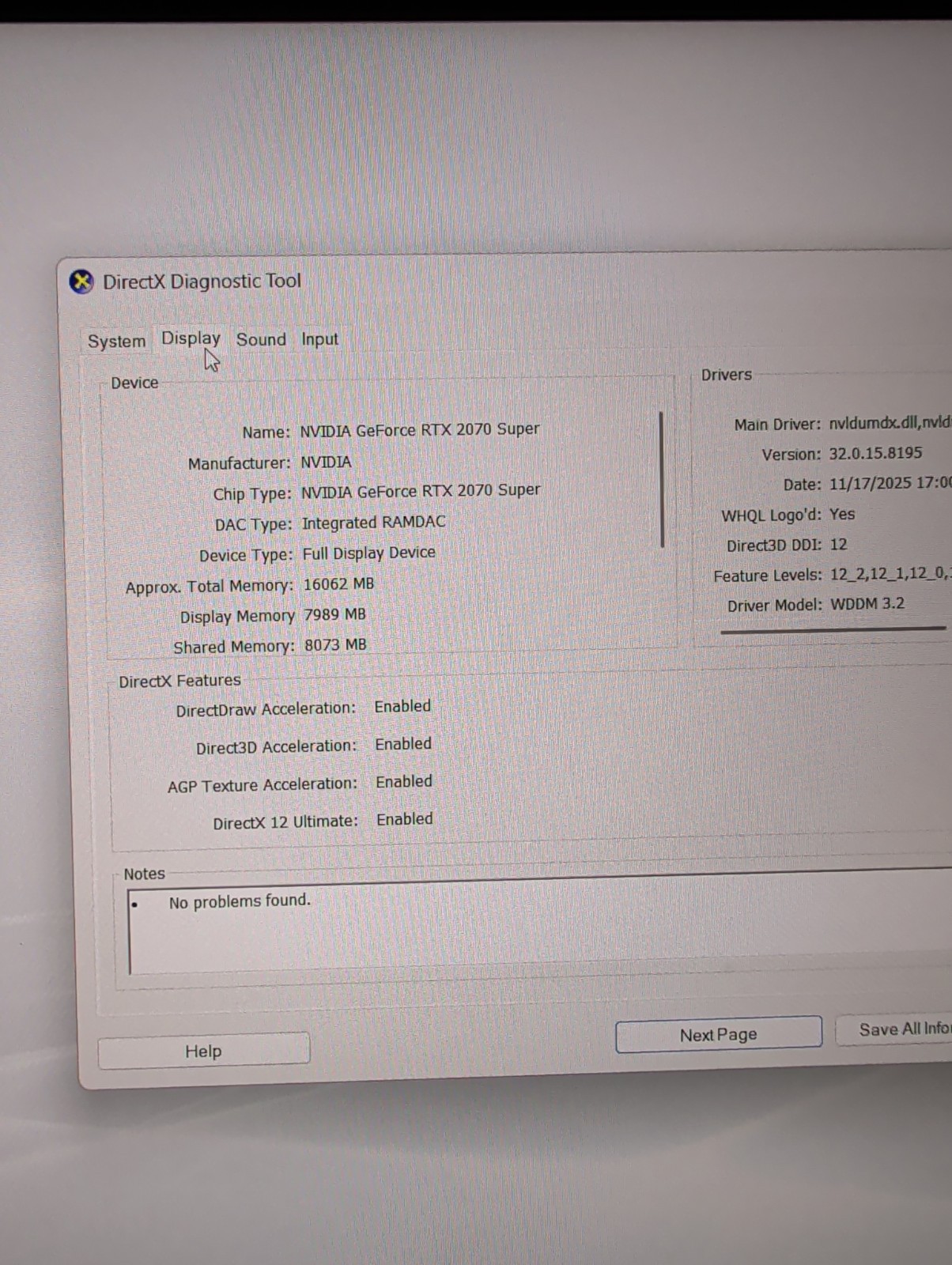Click the DirectDraw Acceleration 'Enabled' value
Viewport: 952px width, 1265px height.
pos(402,706)
